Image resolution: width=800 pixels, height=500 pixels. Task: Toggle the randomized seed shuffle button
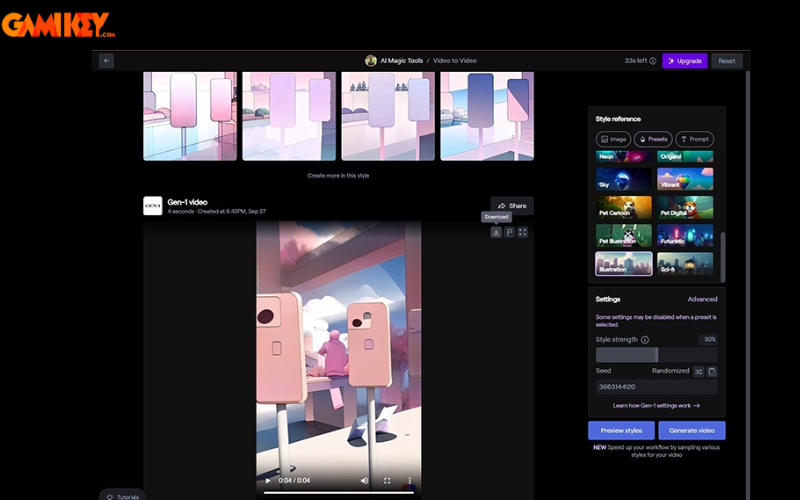pyautogui.click(x=699, y=371)
